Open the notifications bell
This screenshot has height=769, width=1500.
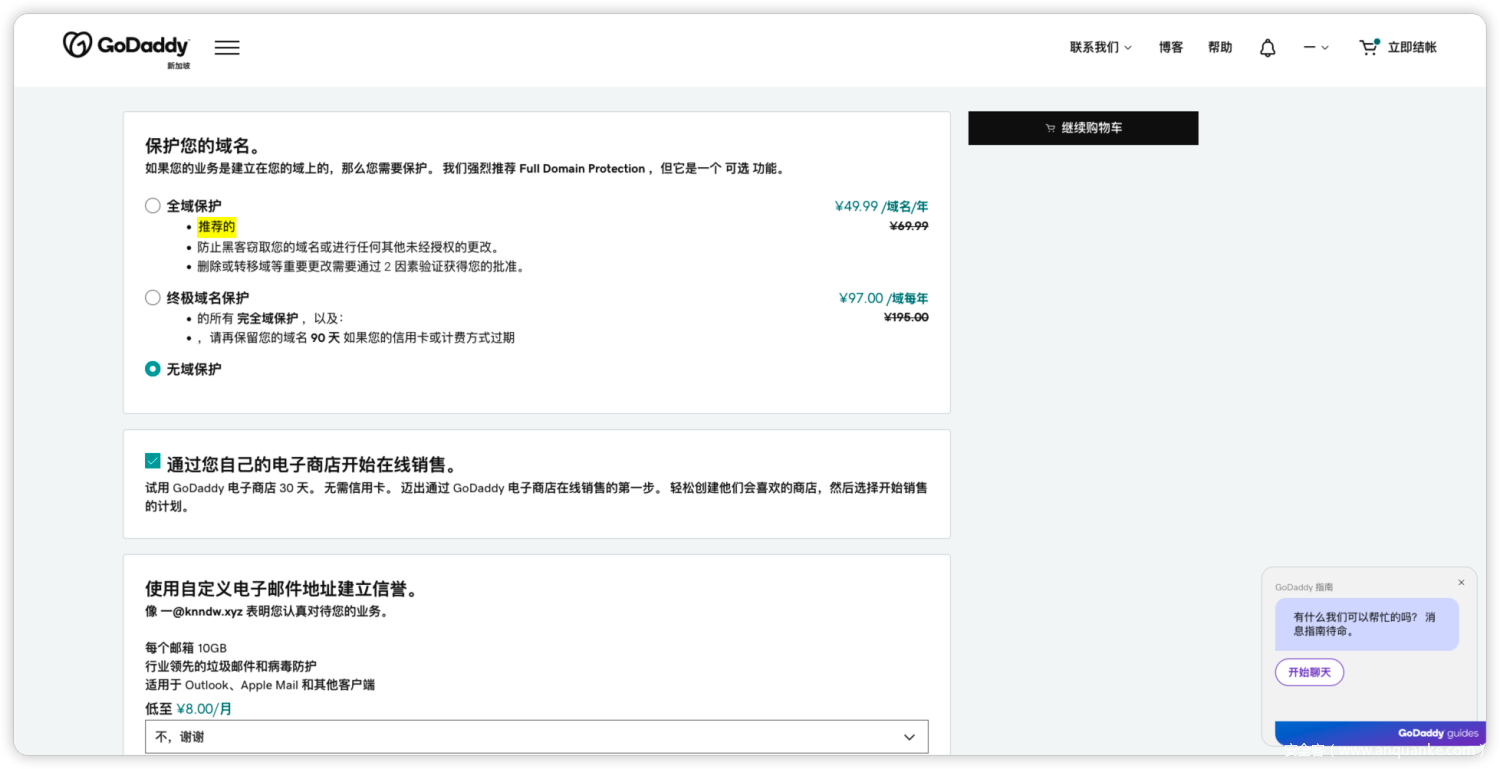click(x=1267, y=48)
